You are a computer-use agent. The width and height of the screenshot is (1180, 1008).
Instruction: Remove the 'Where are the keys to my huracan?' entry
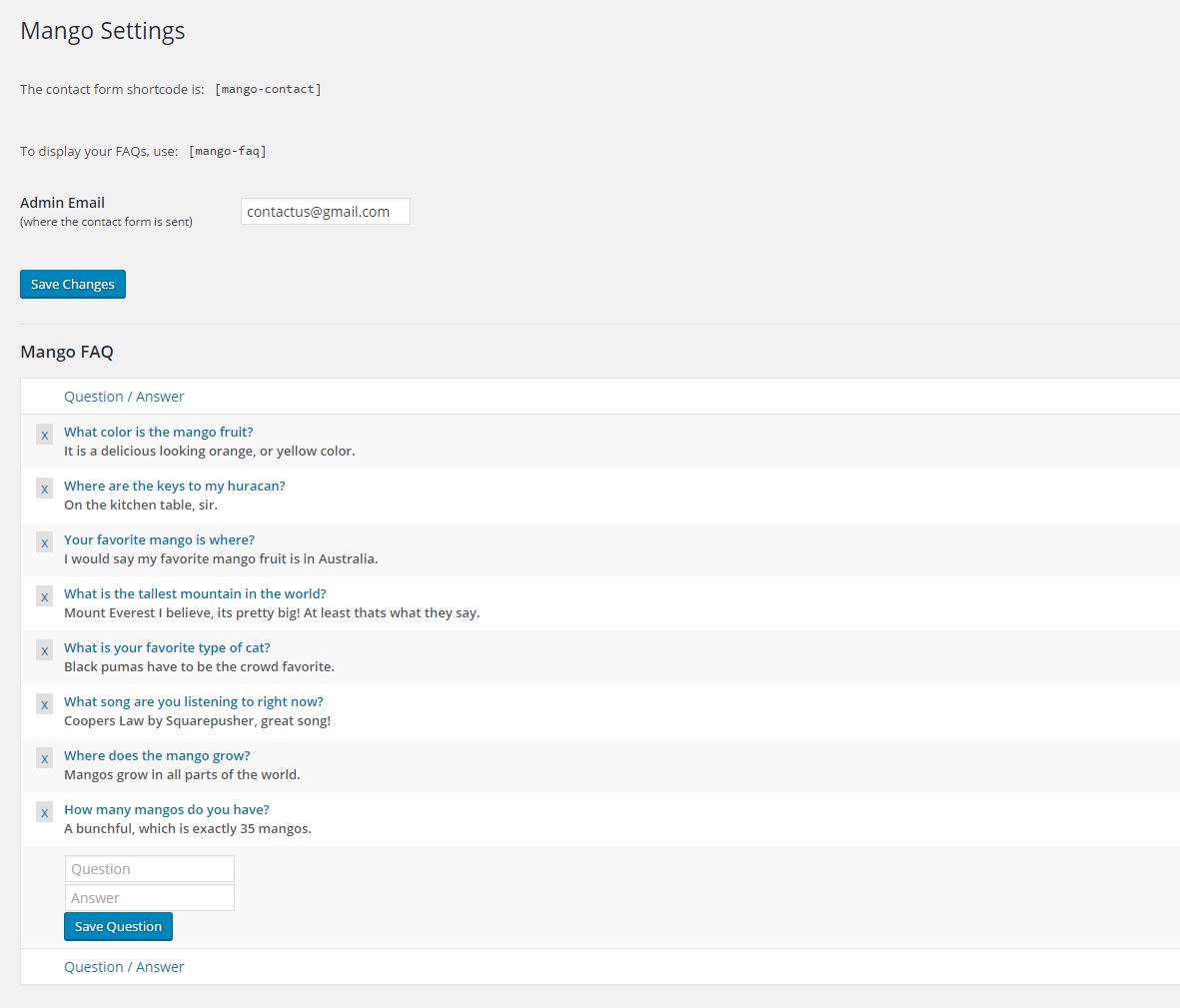coord(44,489)
